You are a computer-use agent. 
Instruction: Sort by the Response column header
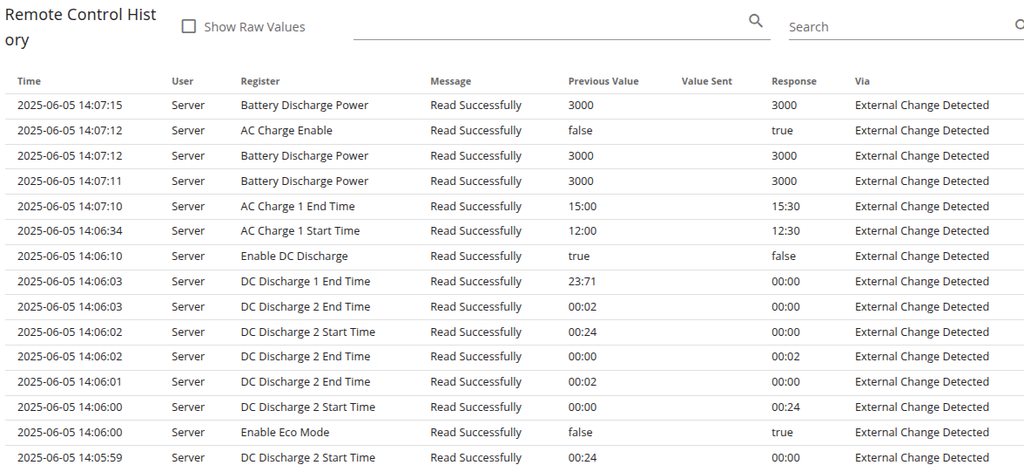793,81
